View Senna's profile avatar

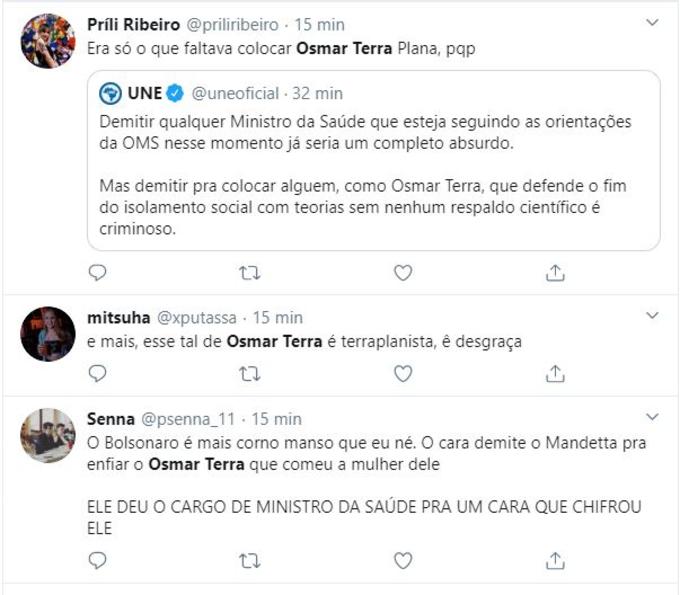(x=47, y=436)
